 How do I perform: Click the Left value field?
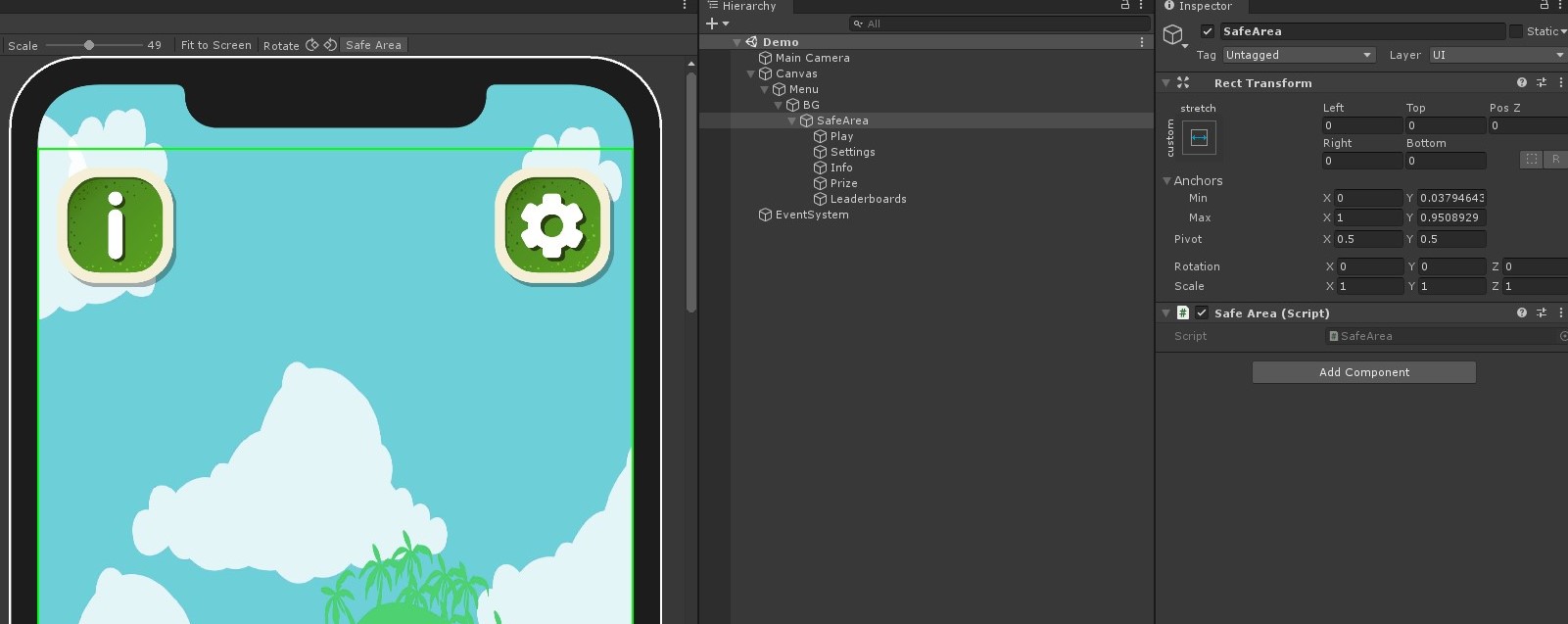point(1362,125)
